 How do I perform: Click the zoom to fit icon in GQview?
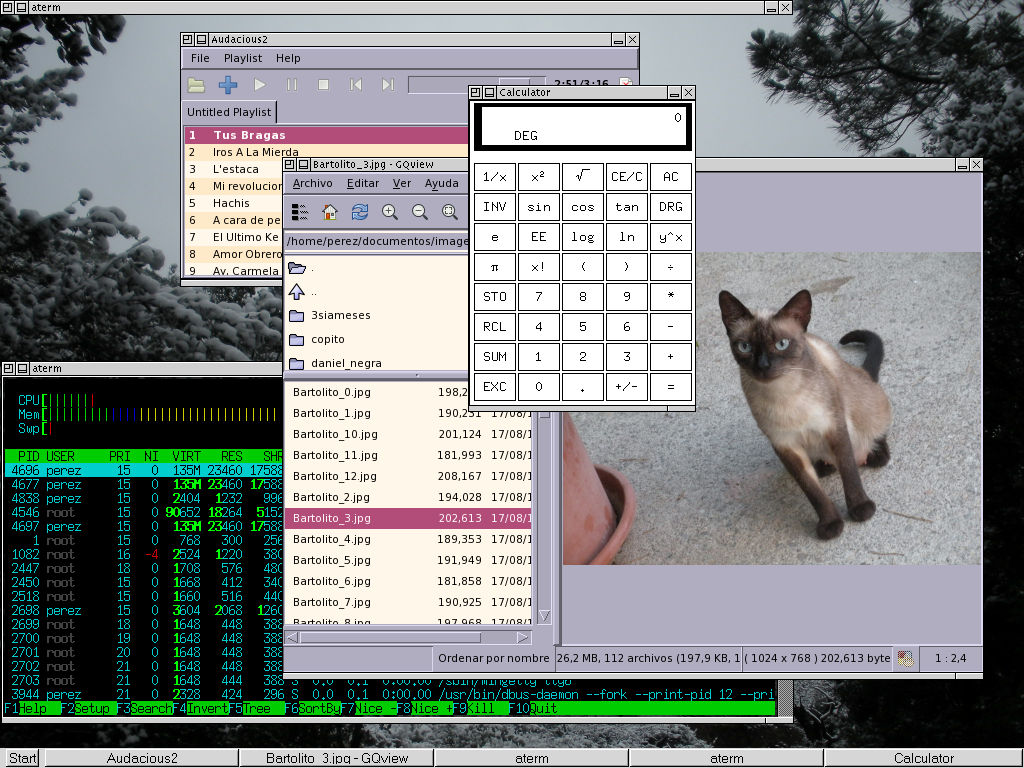[x=449, y=212]
